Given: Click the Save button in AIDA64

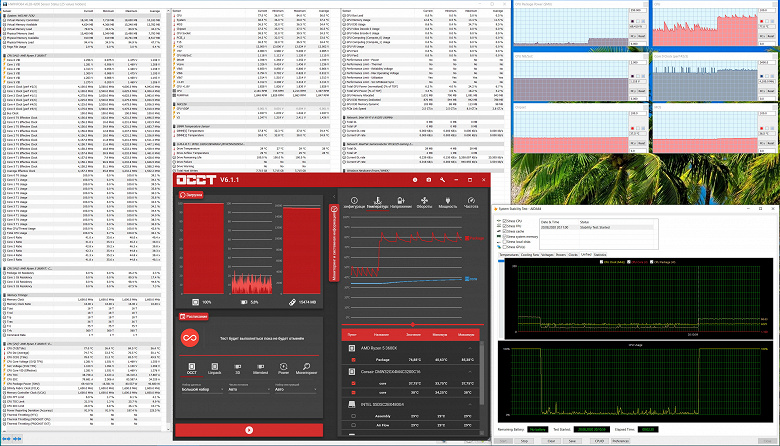Looking at the screenshot, I should click(x=572, y=441).
